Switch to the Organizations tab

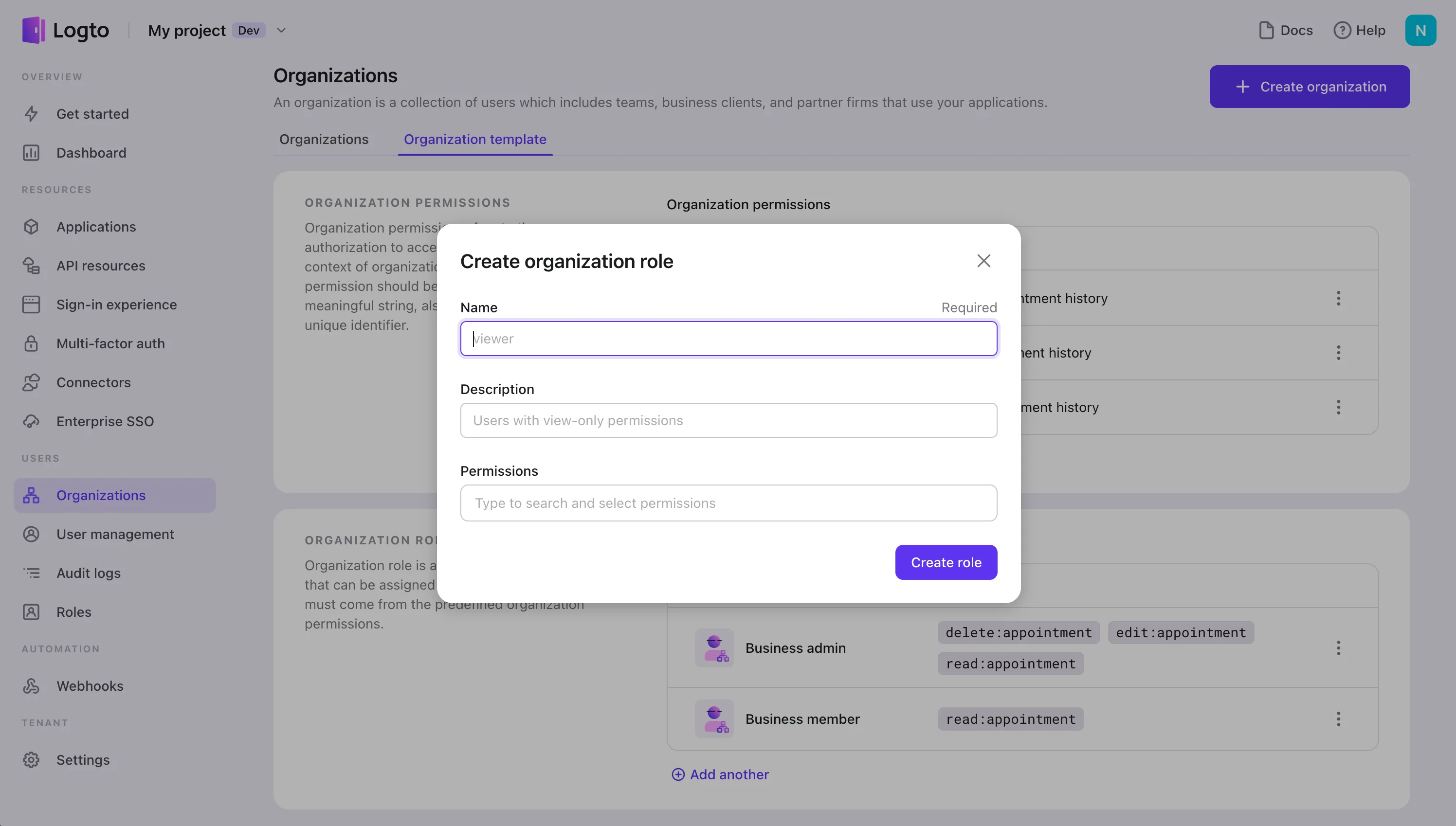pyautogui.click(x=324, y=140)
